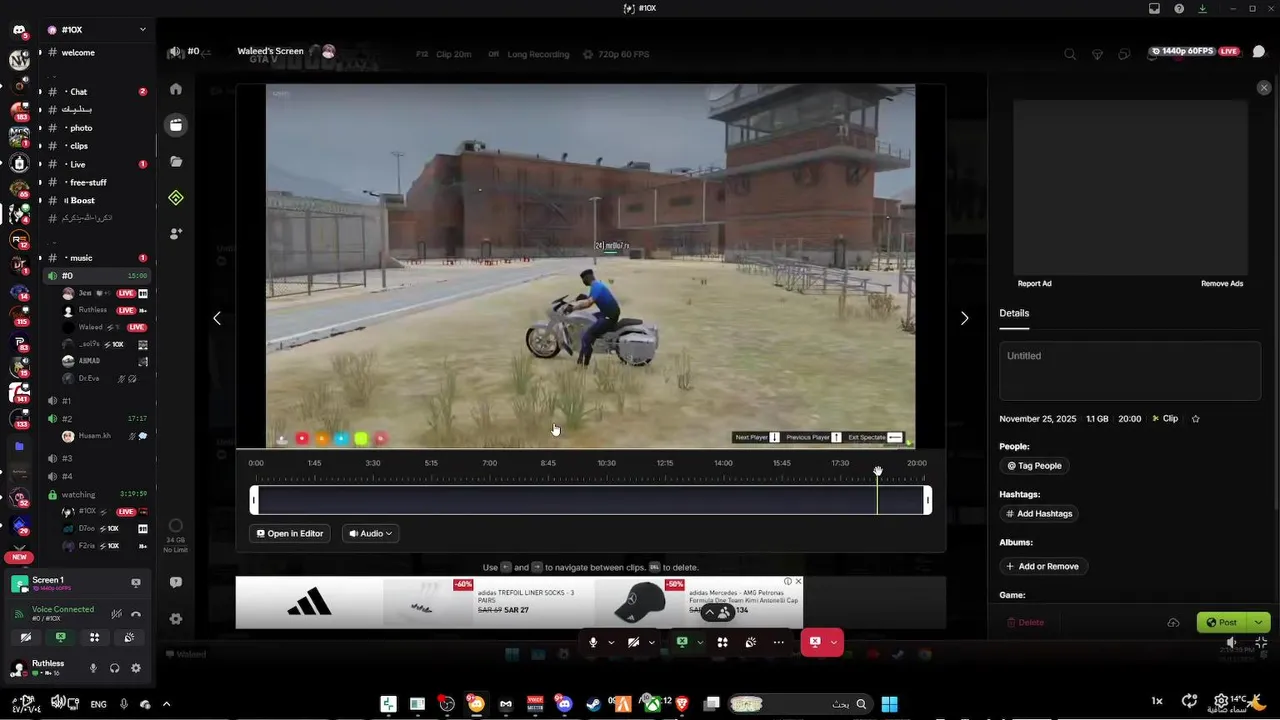Select the Details tab
Screen dimensions: 1280x720
coord(1014,313)
